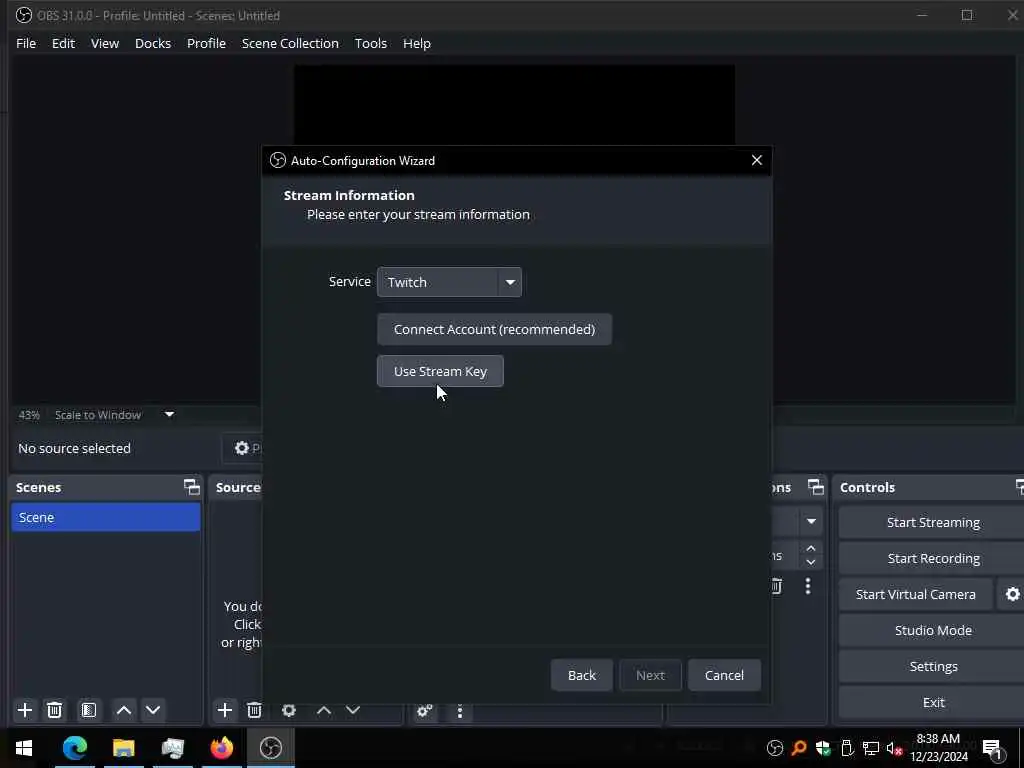1024x768 pixels.
Task: Open the File menu
Action: [26, 43]
